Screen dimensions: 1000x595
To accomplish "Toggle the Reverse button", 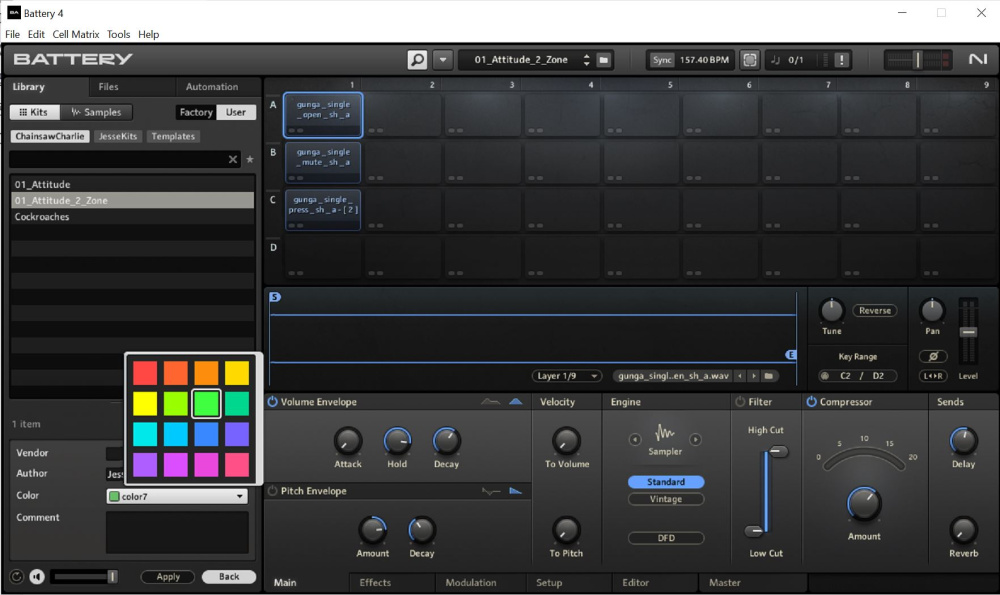I will click(x=874, y=311).
